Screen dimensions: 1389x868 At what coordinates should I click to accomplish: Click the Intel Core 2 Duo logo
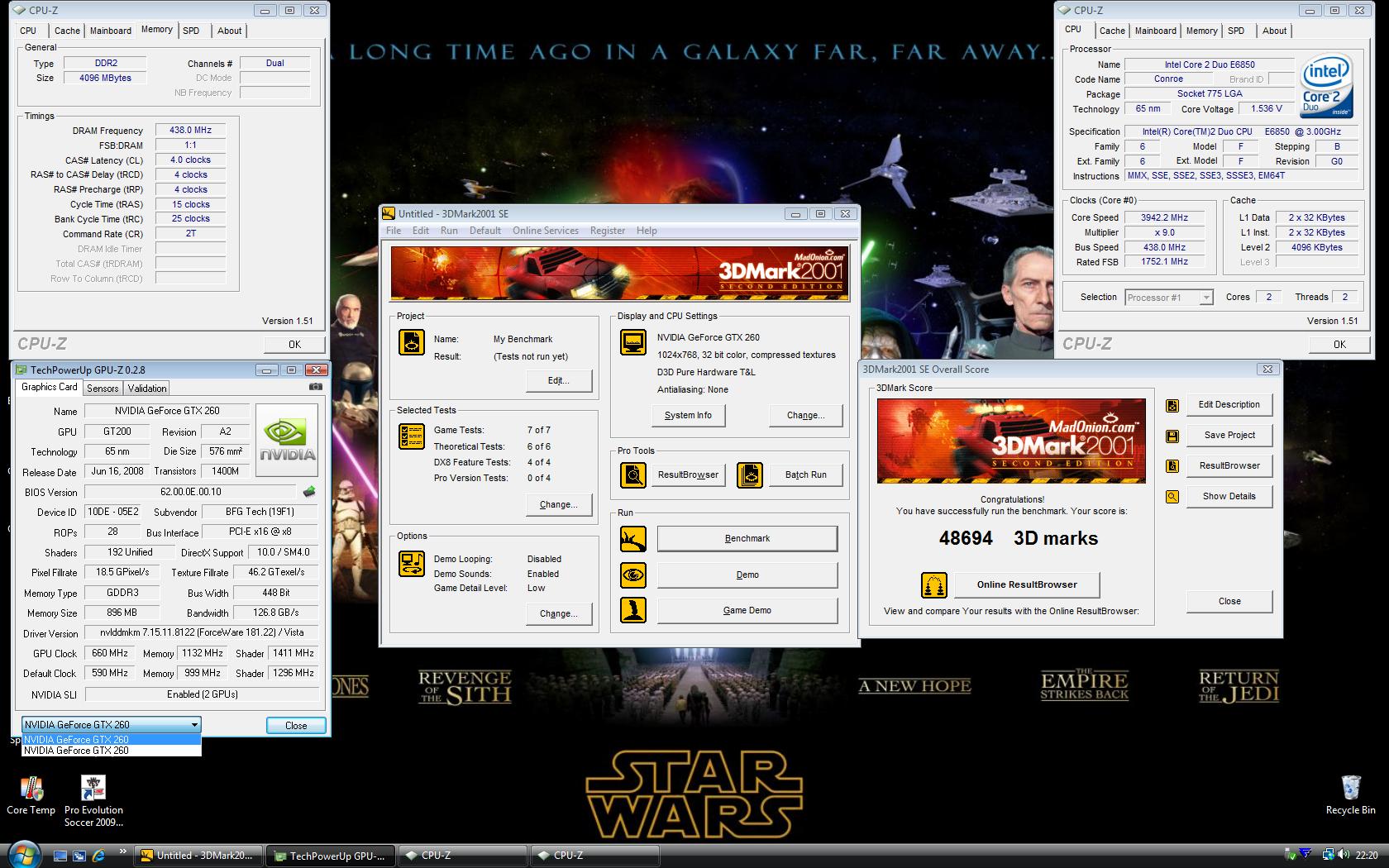(1326, 85)
